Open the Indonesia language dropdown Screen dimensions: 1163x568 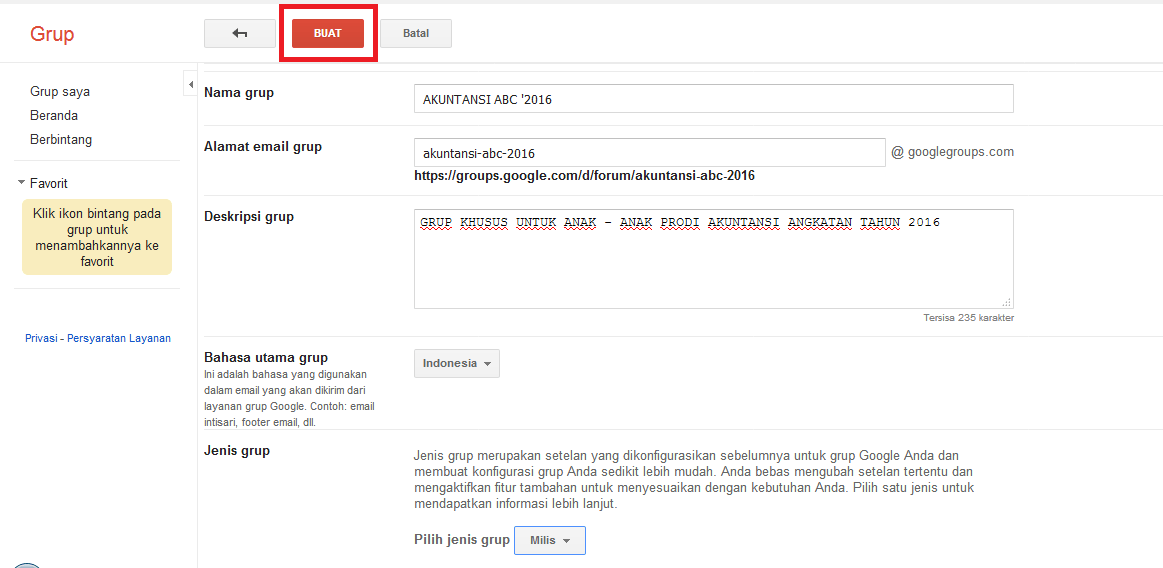tap(457, 363)
